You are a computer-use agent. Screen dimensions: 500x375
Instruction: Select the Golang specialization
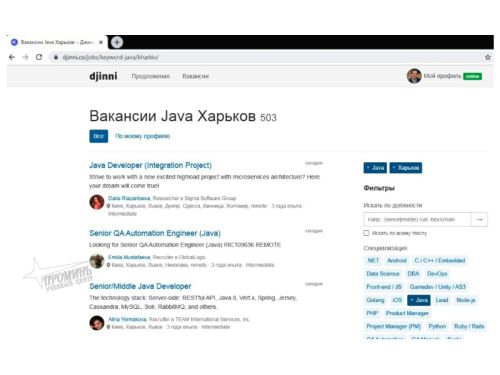coord(375,300)
